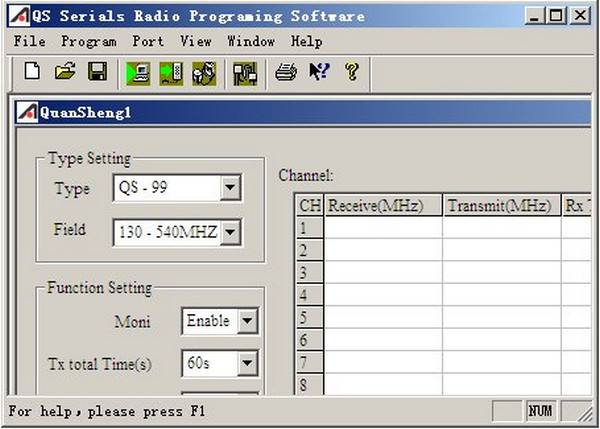Save using the floppy disk icon
Image resolution: width=600 pixels, height=429 pixels.
click(98, 72)
